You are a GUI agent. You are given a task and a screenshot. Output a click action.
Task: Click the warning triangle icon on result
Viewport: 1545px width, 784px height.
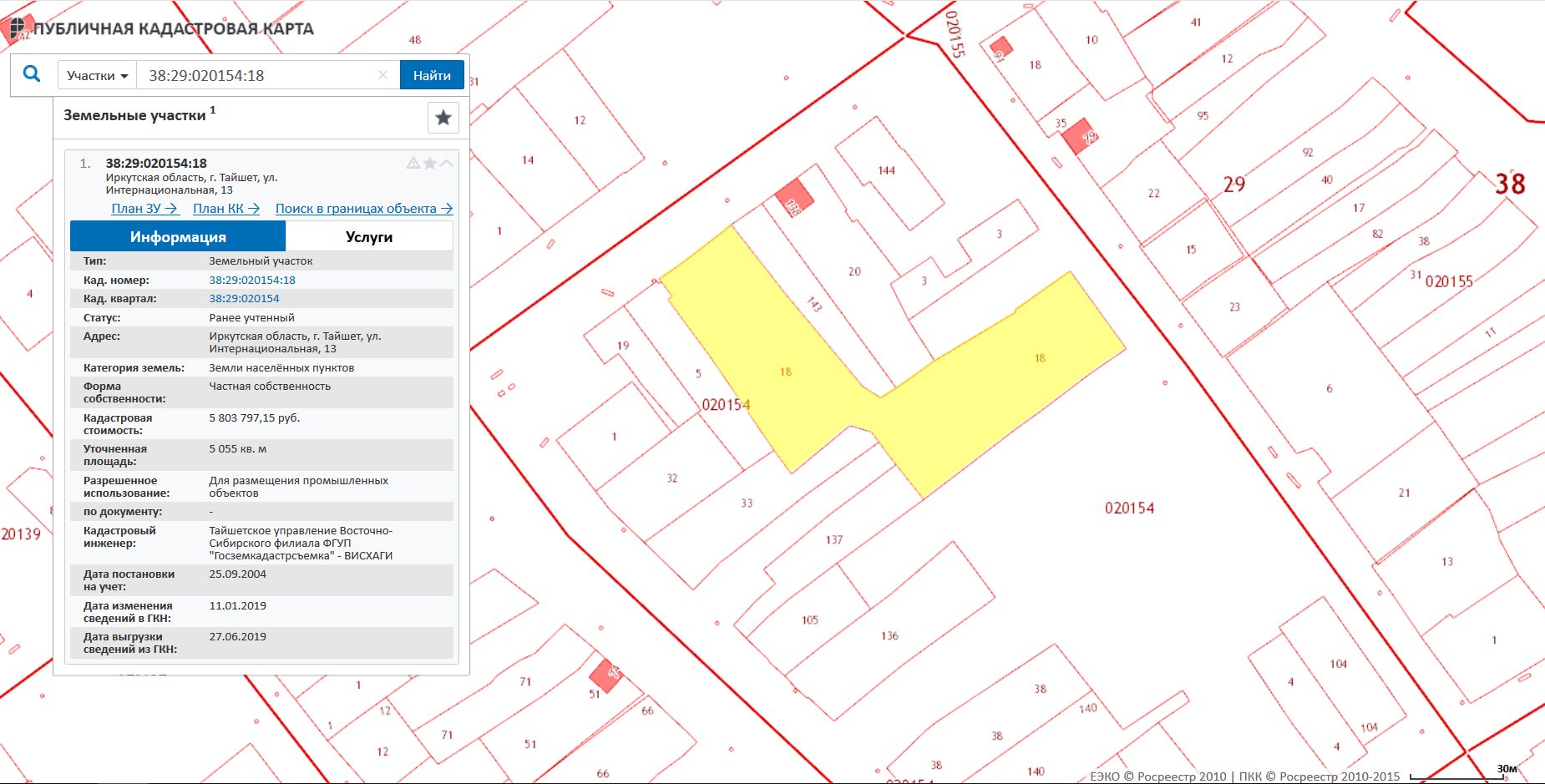(x=413, y=164)
